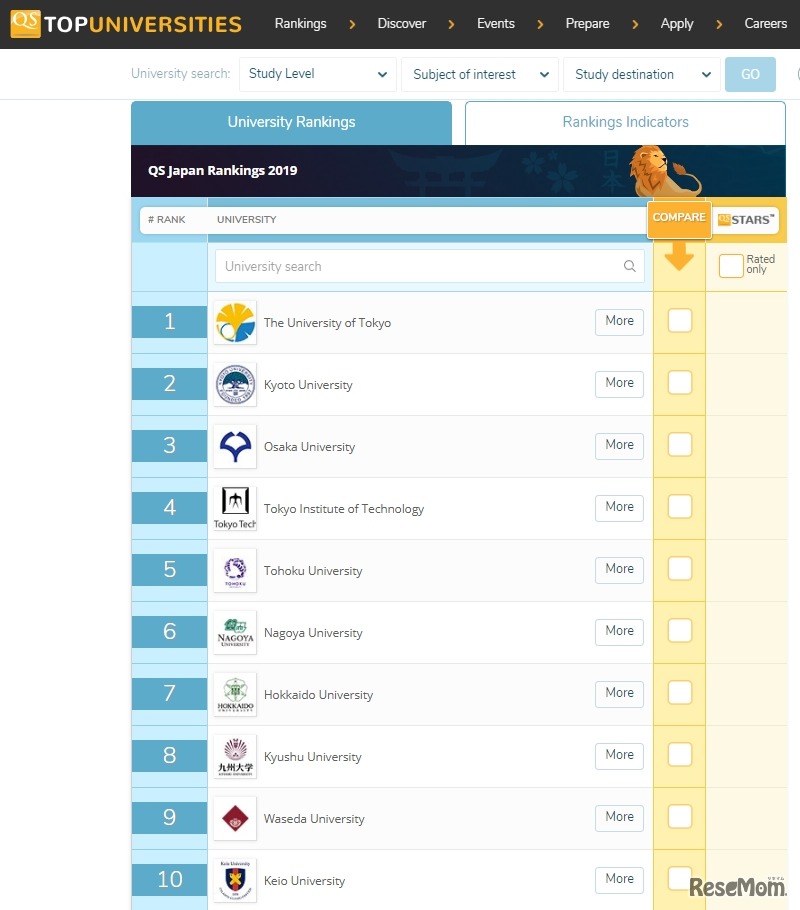The width and height of the screenshot is (800, 910).
Task: Click the QS Stars badge
Action: (745, 219)
